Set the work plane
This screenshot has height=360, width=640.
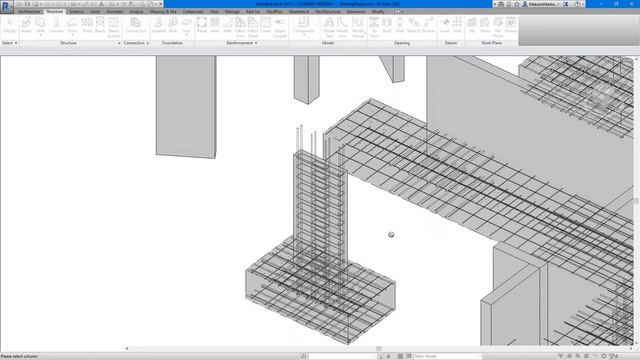tap(471, 25)
